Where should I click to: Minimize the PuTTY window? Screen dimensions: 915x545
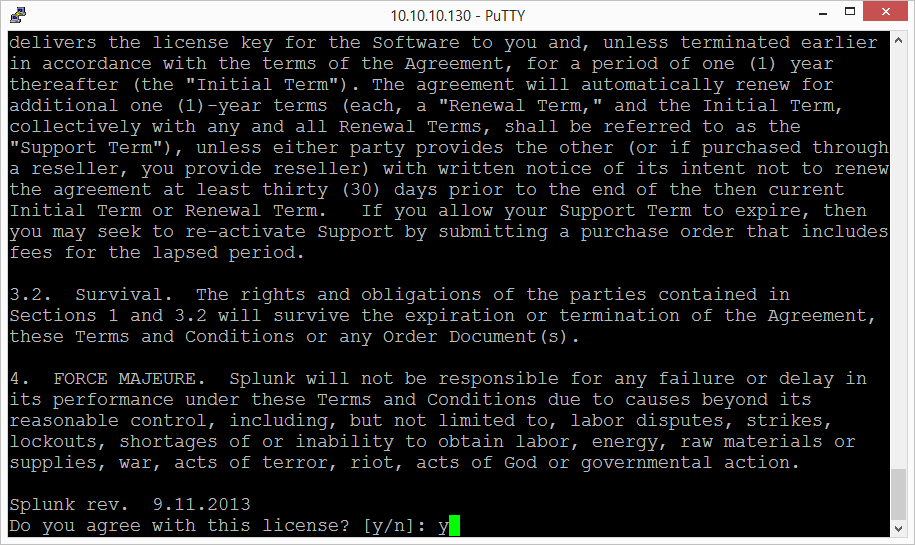coord(823,13)
